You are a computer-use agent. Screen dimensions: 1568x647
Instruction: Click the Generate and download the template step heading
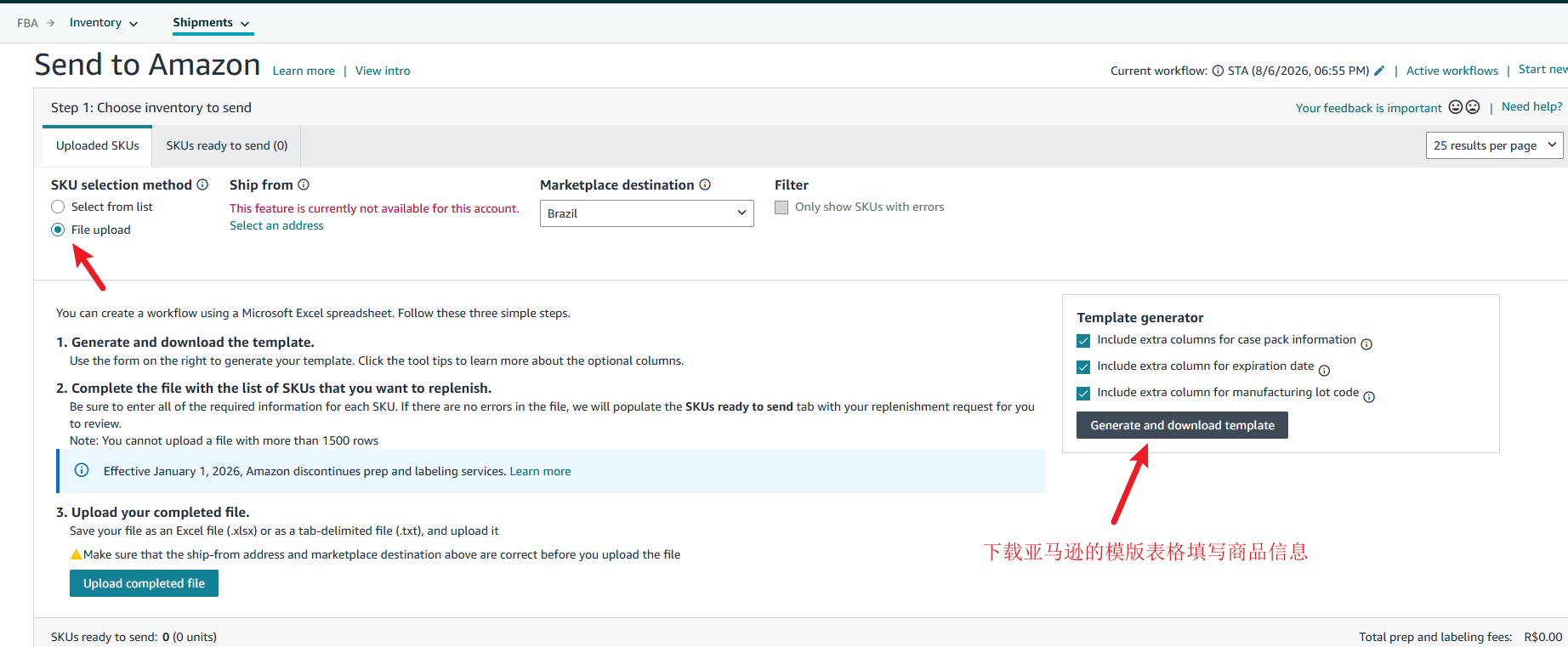[x=185, y=342]
